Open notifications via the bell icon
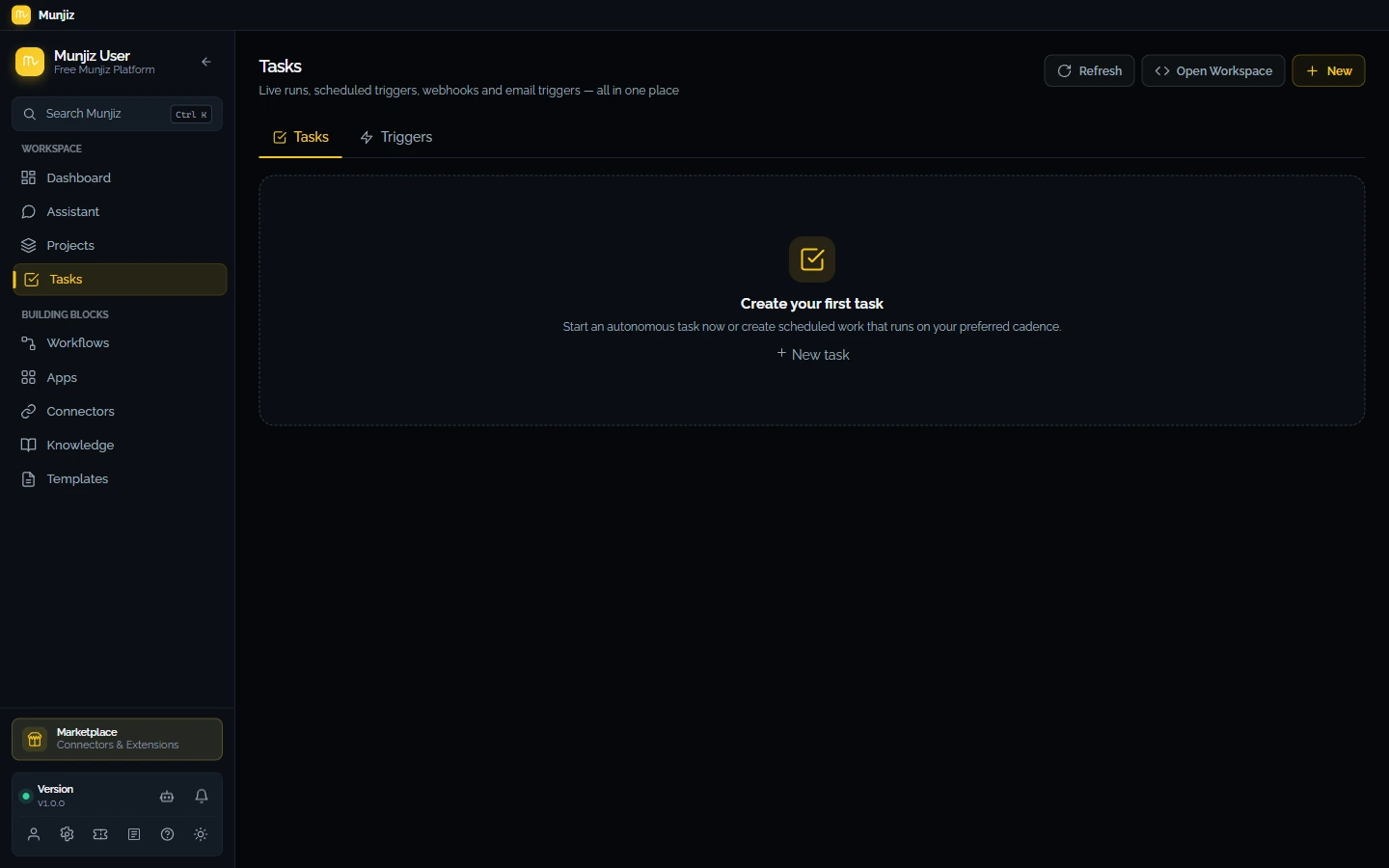The image size is (1389, 868). pyautogui.click(x=202, y=796)
